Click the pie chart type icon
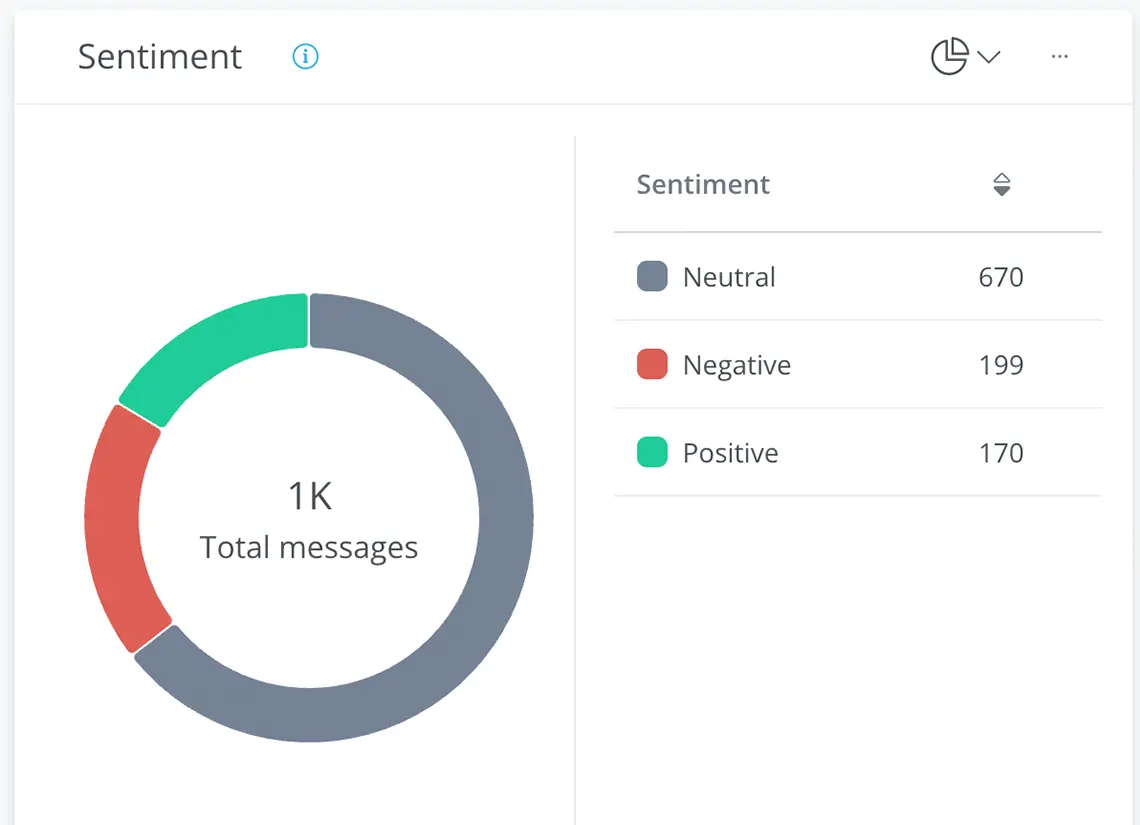 pos(949,57)
